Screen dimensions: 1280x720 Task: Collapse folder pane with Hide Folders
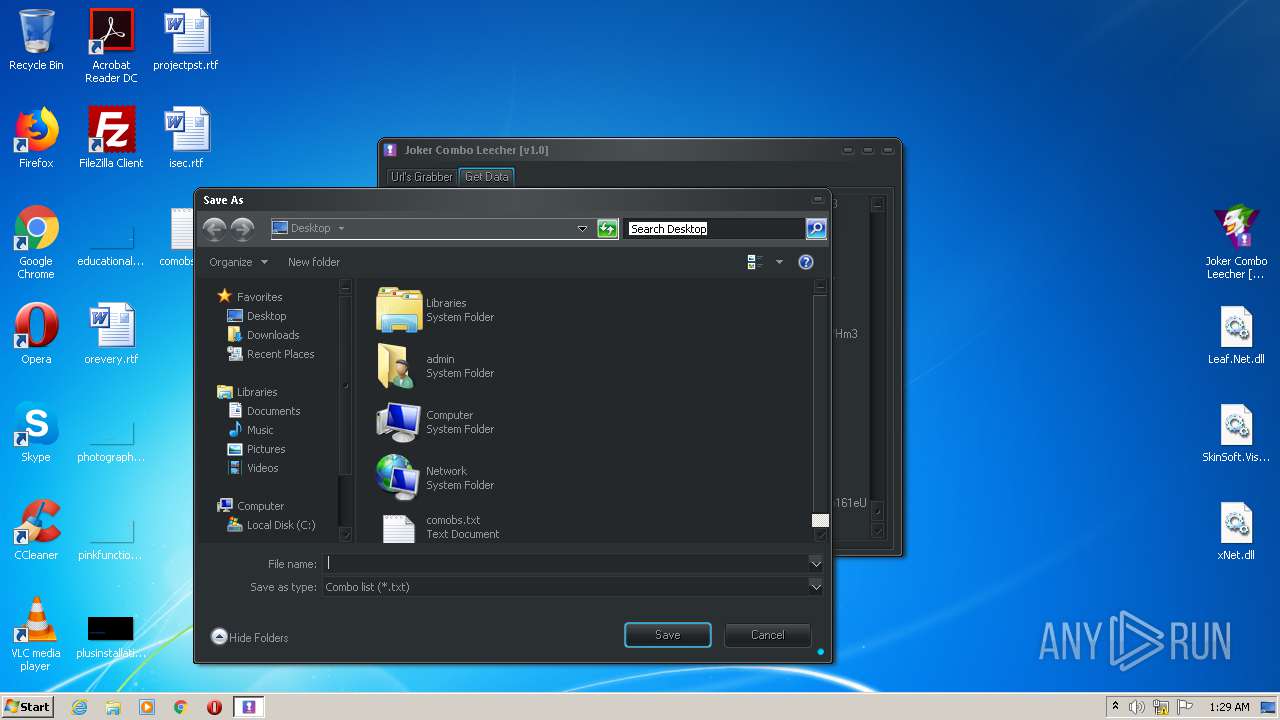click(x=250, y=637)
